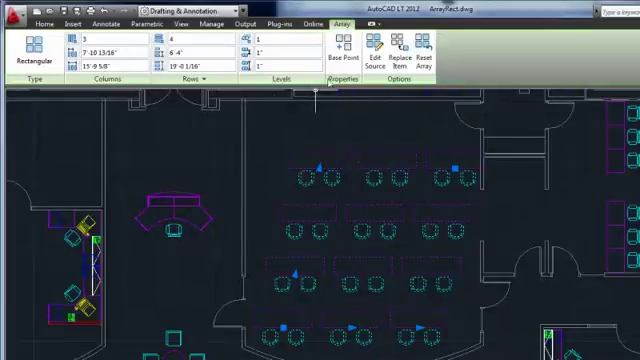Click the Redo arrow icon
Screen dimensions: 640x360
124,11
